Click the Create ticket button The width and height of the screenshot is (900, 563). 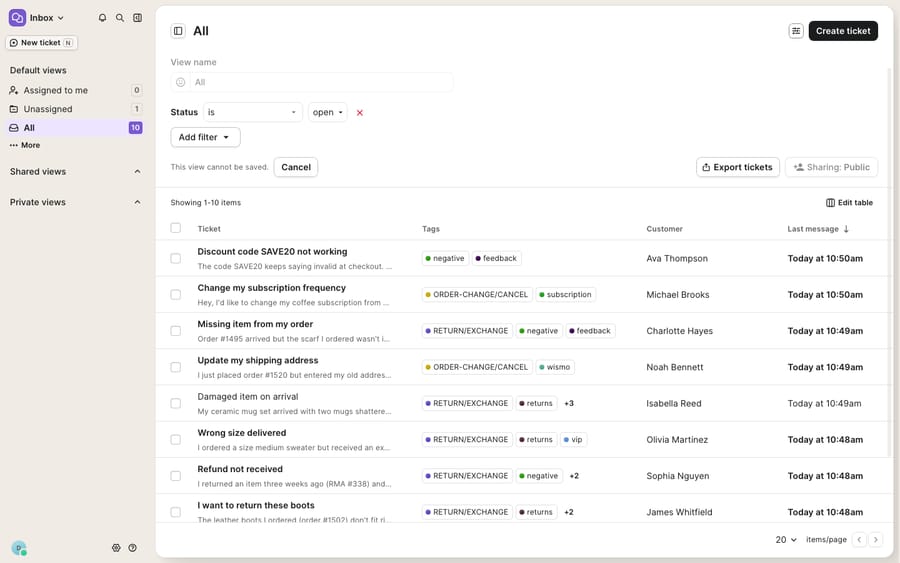pos(843,31)
